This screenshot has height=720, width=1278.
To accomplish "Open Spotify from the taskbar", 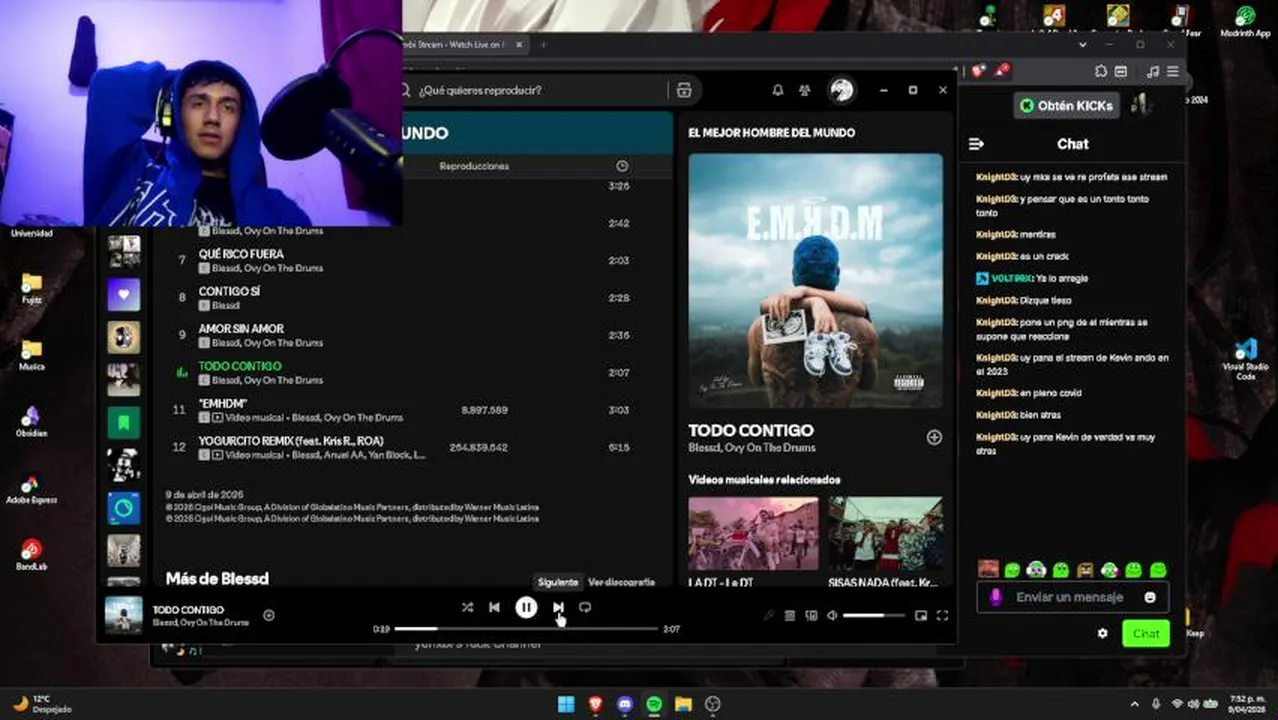I will coord(654,704).
